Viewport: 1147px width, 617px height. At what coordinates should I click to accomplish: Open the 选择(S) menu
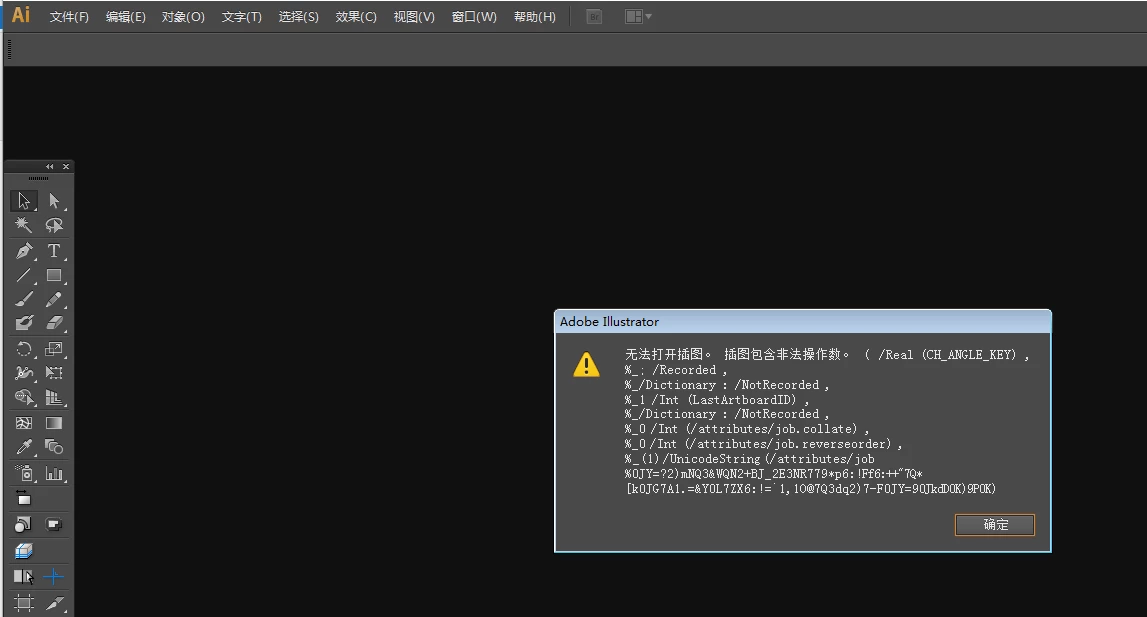tap(298, 16)
